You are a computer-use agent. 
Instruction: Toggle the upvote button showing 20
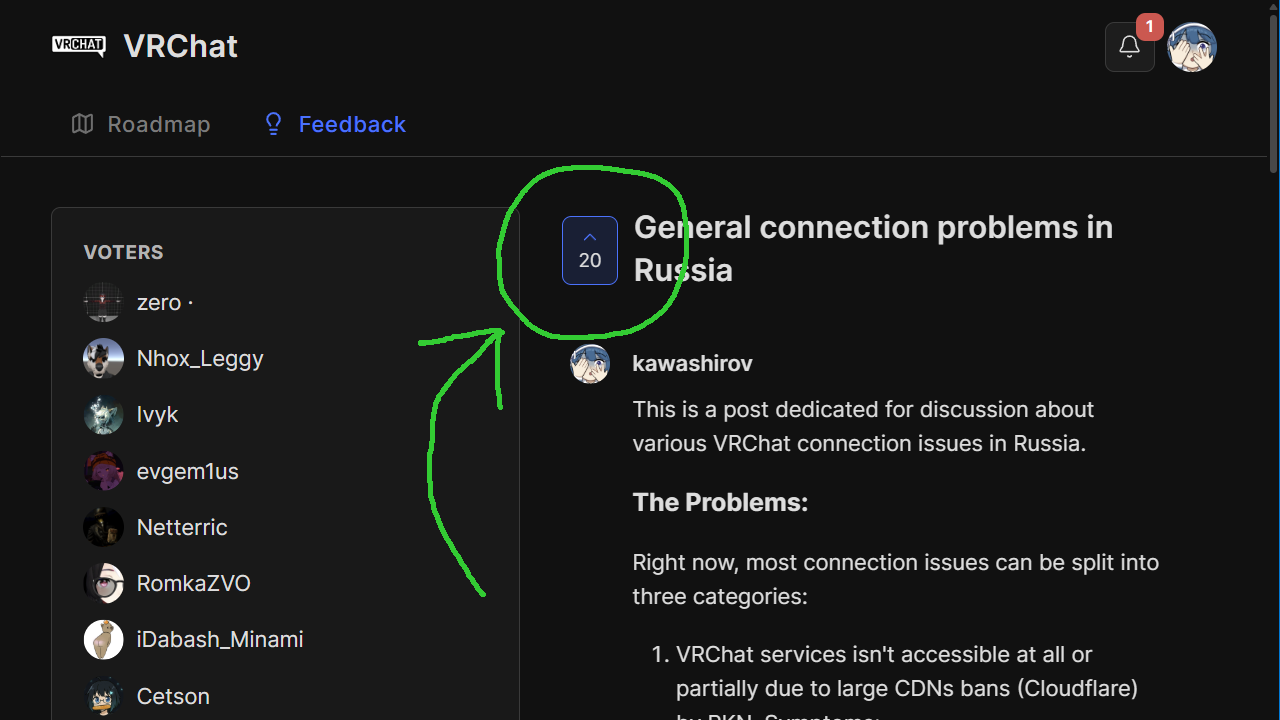[x=590, y=250]
